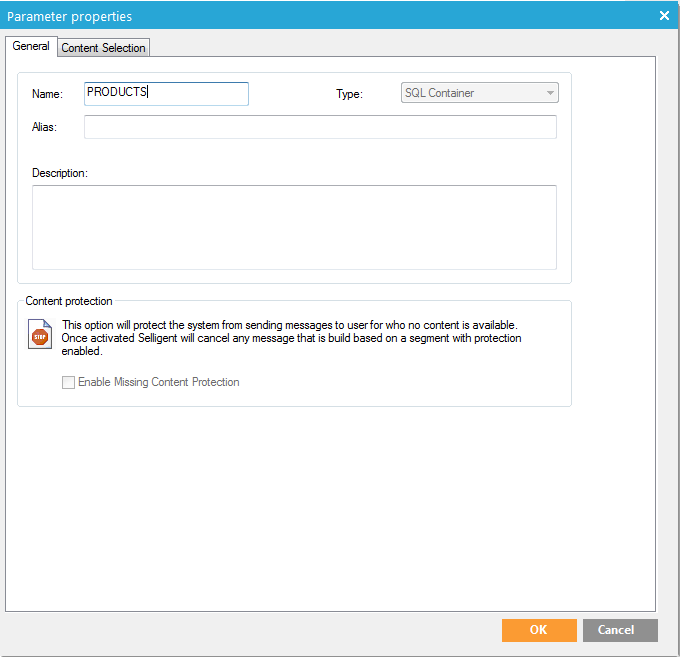Viewport: 680px width, 657px height.
Task: Select the General tab
Action: 31,47
